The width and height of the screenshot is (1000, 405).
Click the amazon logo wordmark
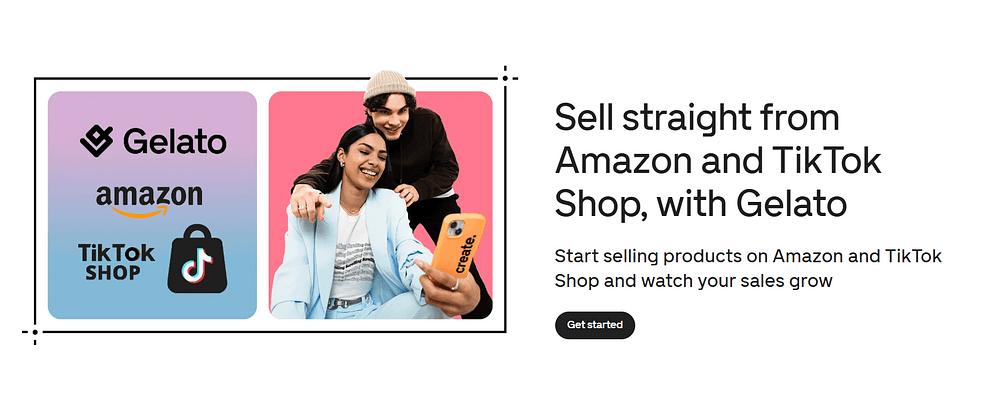[149, 196]
